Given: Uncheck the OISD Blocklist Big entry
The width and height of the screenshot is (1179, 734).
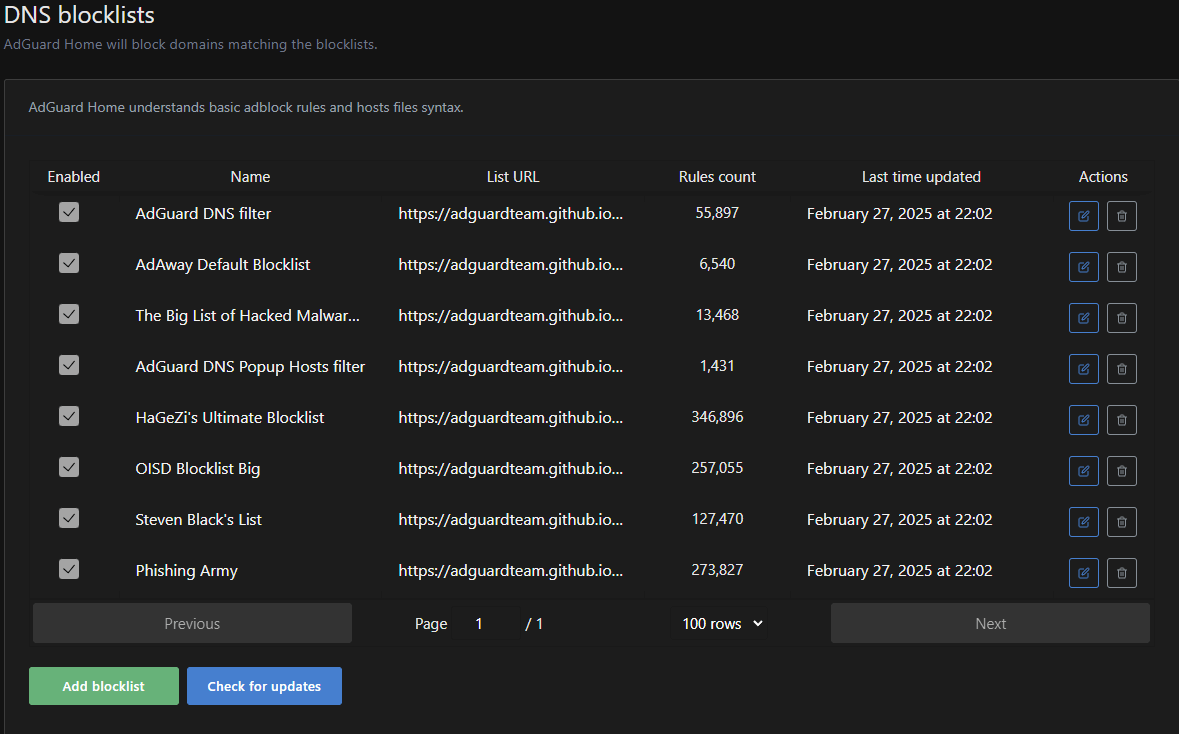Looking at the screenshot, I should [x=69, y=467].
